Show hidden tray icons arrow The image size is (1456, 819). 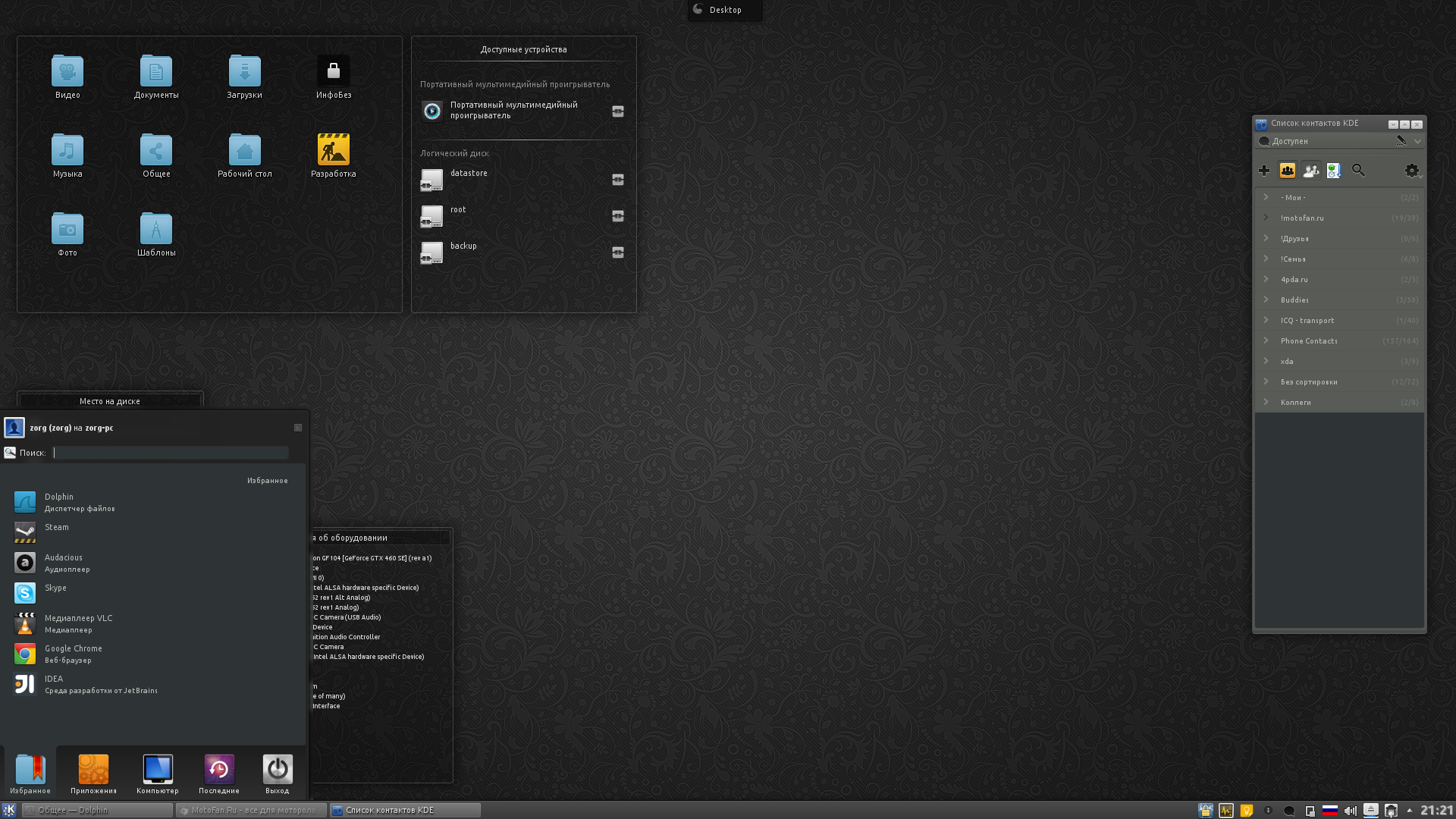point(1410,810)
